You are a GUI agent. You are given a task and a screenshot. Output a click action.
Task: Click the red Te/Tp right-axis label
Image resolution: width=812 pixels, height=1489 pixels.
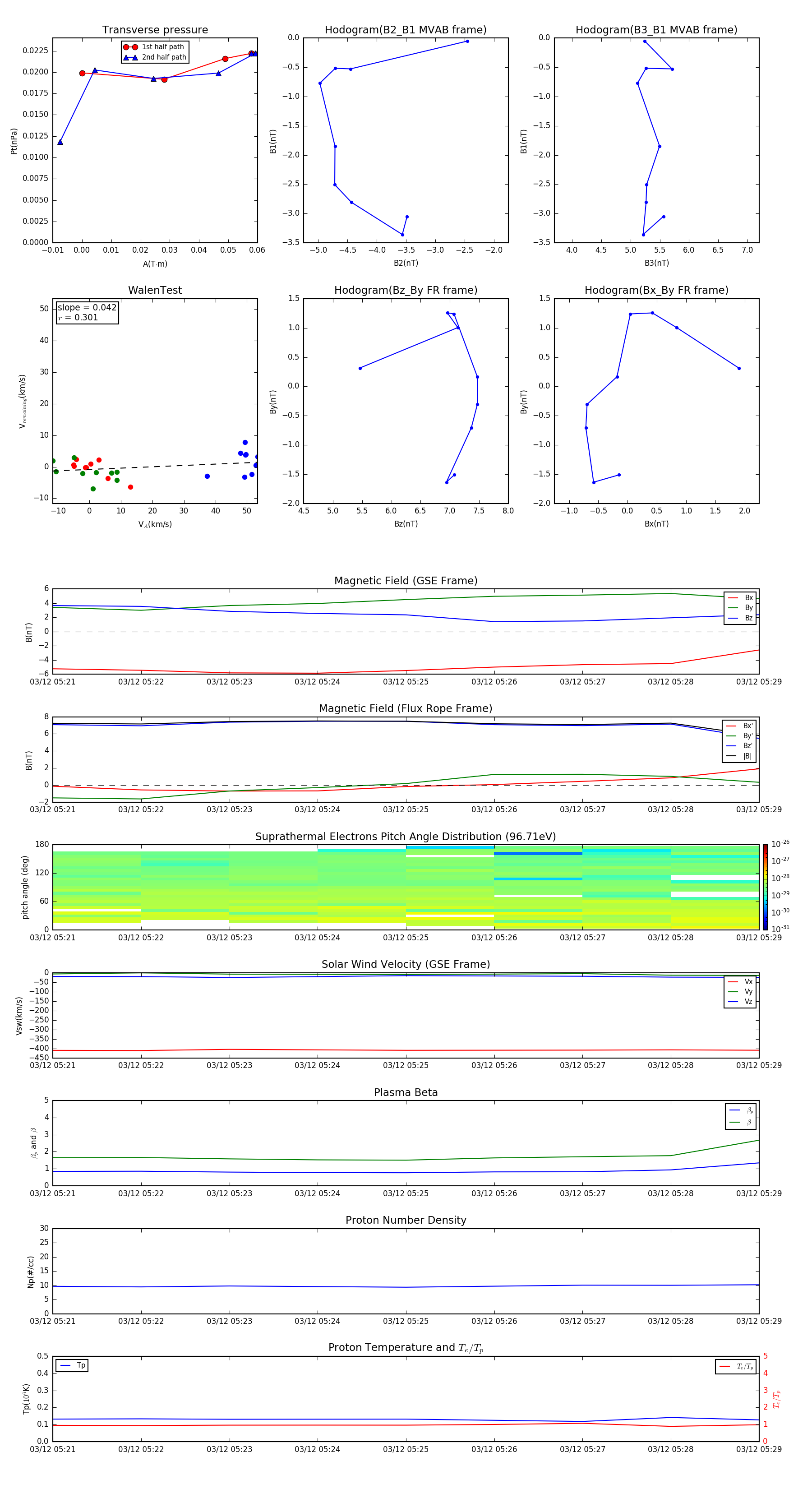pos(777,1399)
